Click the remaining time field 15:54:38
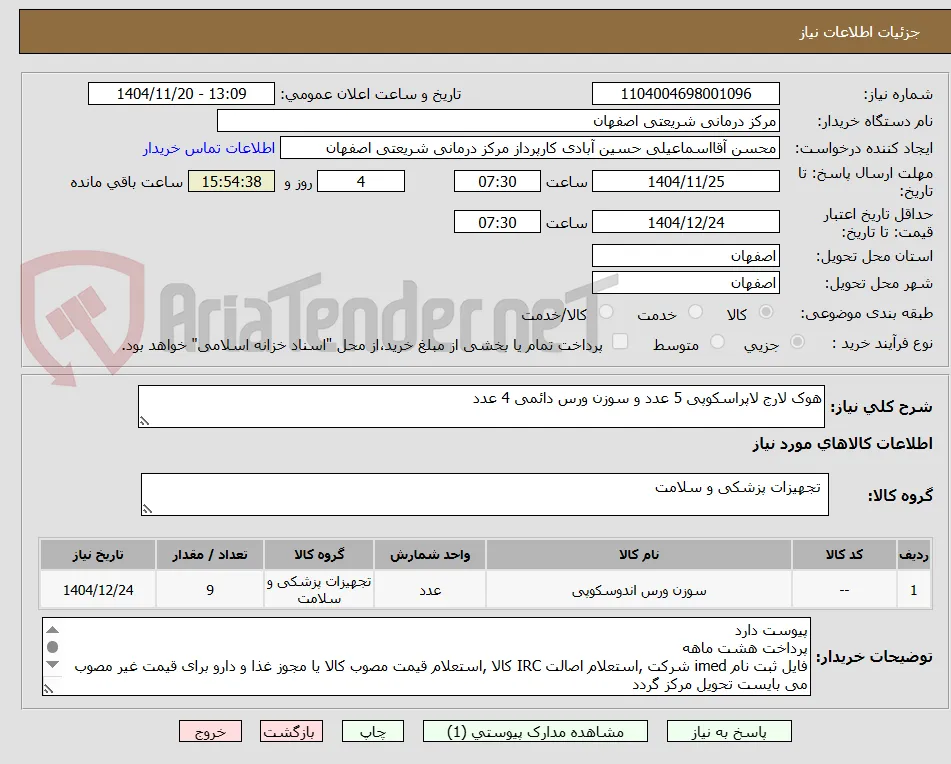This screenshot has width=951, height=764. tap(231, 181)
